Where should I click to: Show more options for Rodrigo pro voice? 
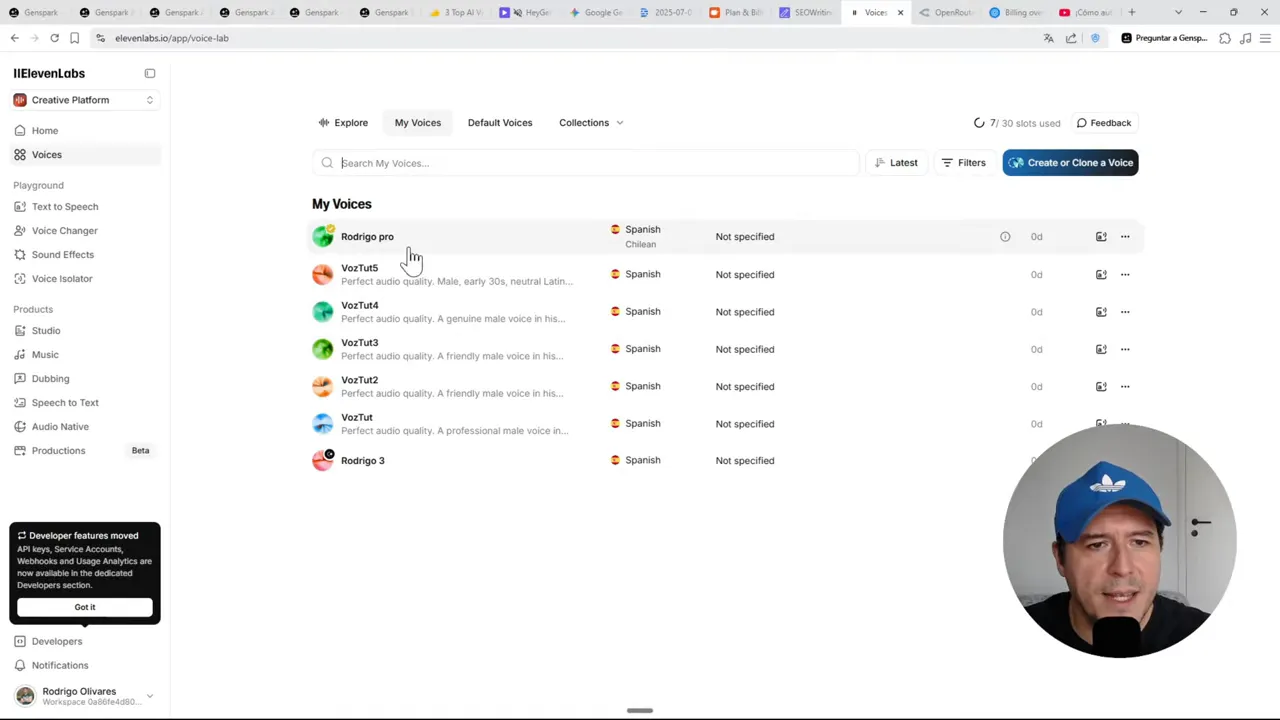tap(1124, 236)
